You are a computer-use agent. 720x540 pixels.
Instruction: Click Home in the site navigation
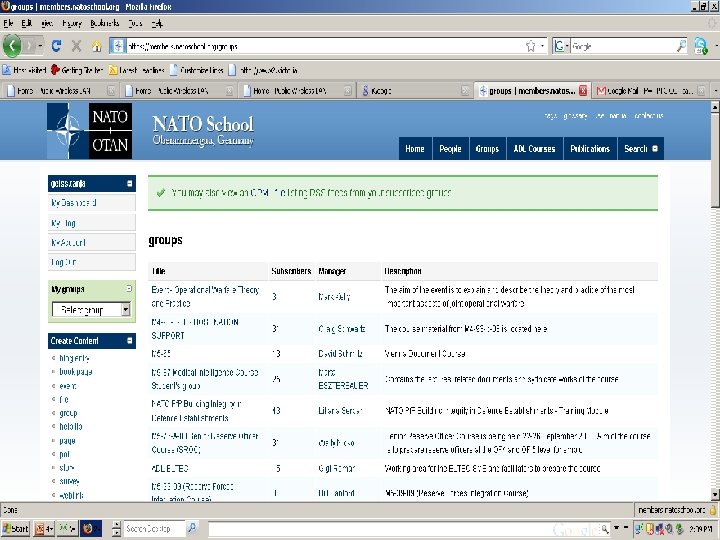pyautogui.click(x=415, y=148)
